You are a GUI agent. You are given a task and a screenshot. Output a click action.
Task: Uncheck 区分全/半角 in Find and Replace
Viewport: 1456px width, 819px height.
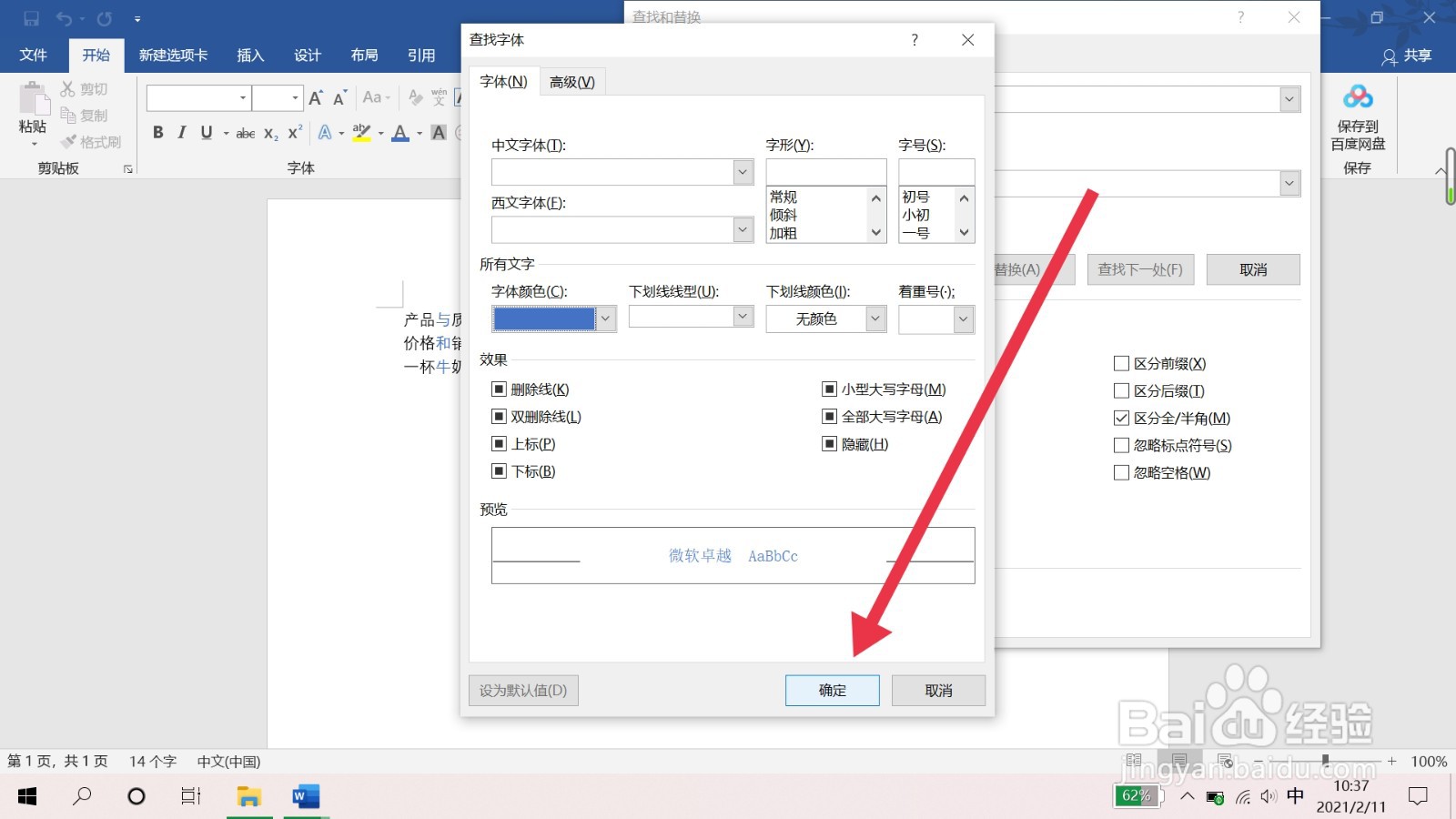[1121, 419]
